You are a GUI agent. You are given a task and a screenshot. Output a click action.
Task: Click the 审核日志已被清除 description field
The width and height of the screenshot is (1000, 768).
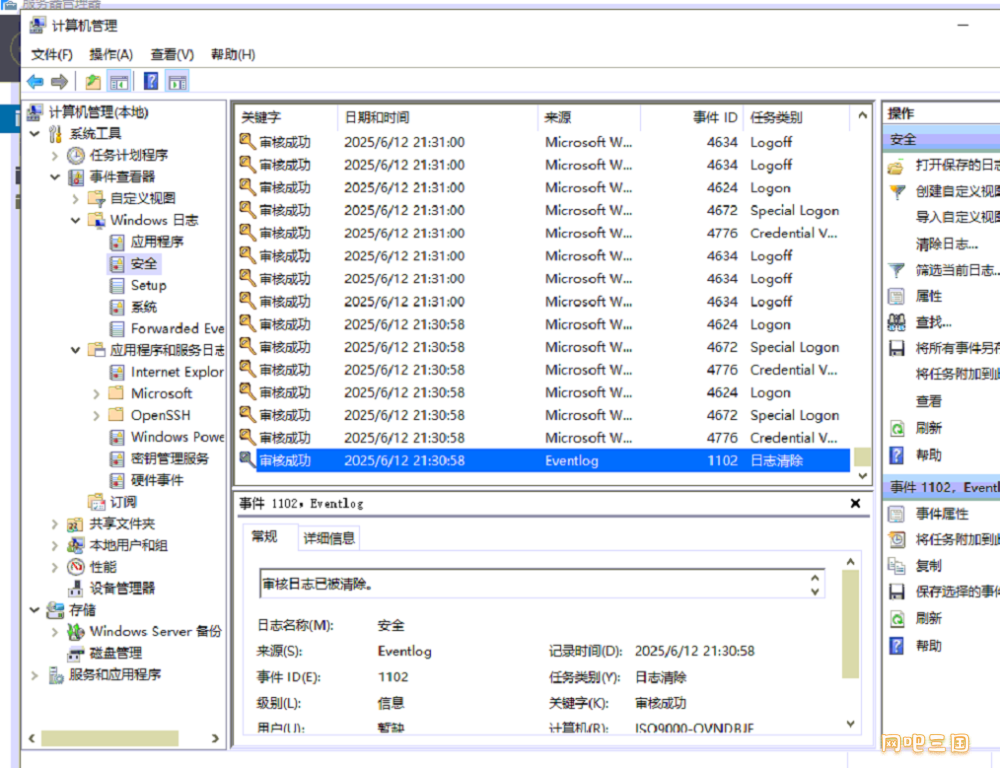coord(541,584)
